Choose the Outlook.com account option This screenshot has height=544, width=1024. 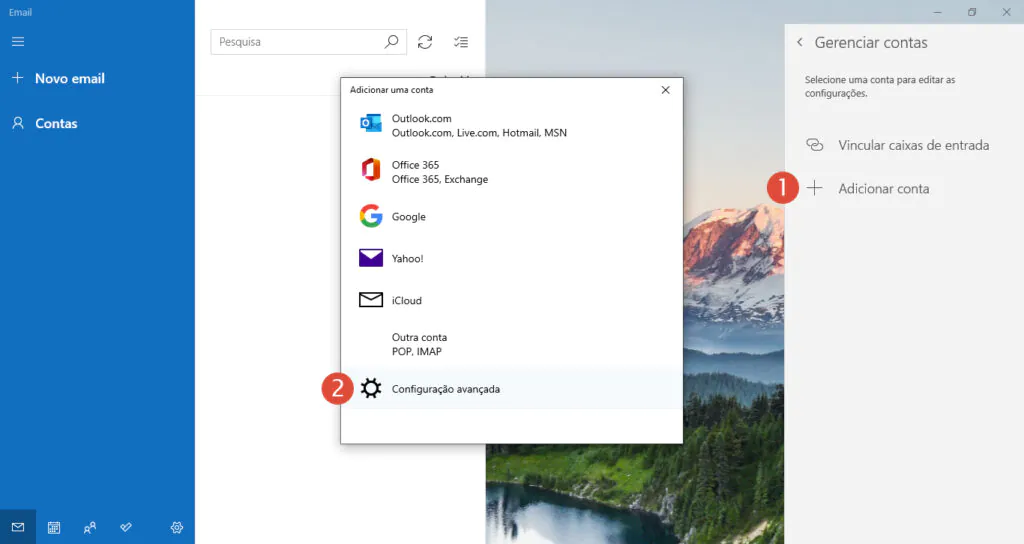pyautogui.click(x=511, y=125)
